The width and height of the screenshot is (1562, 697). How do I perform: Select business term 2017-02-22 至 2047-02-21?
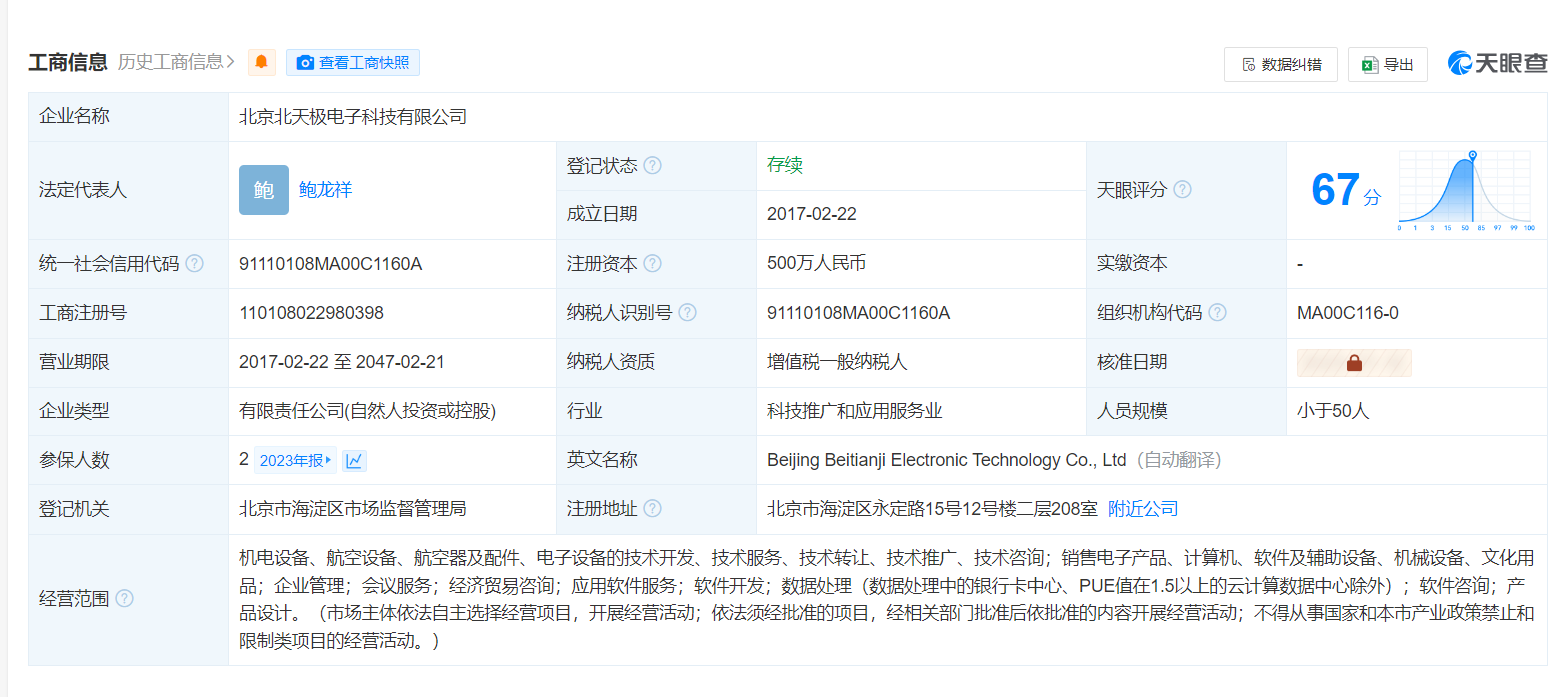pos(342,362)
